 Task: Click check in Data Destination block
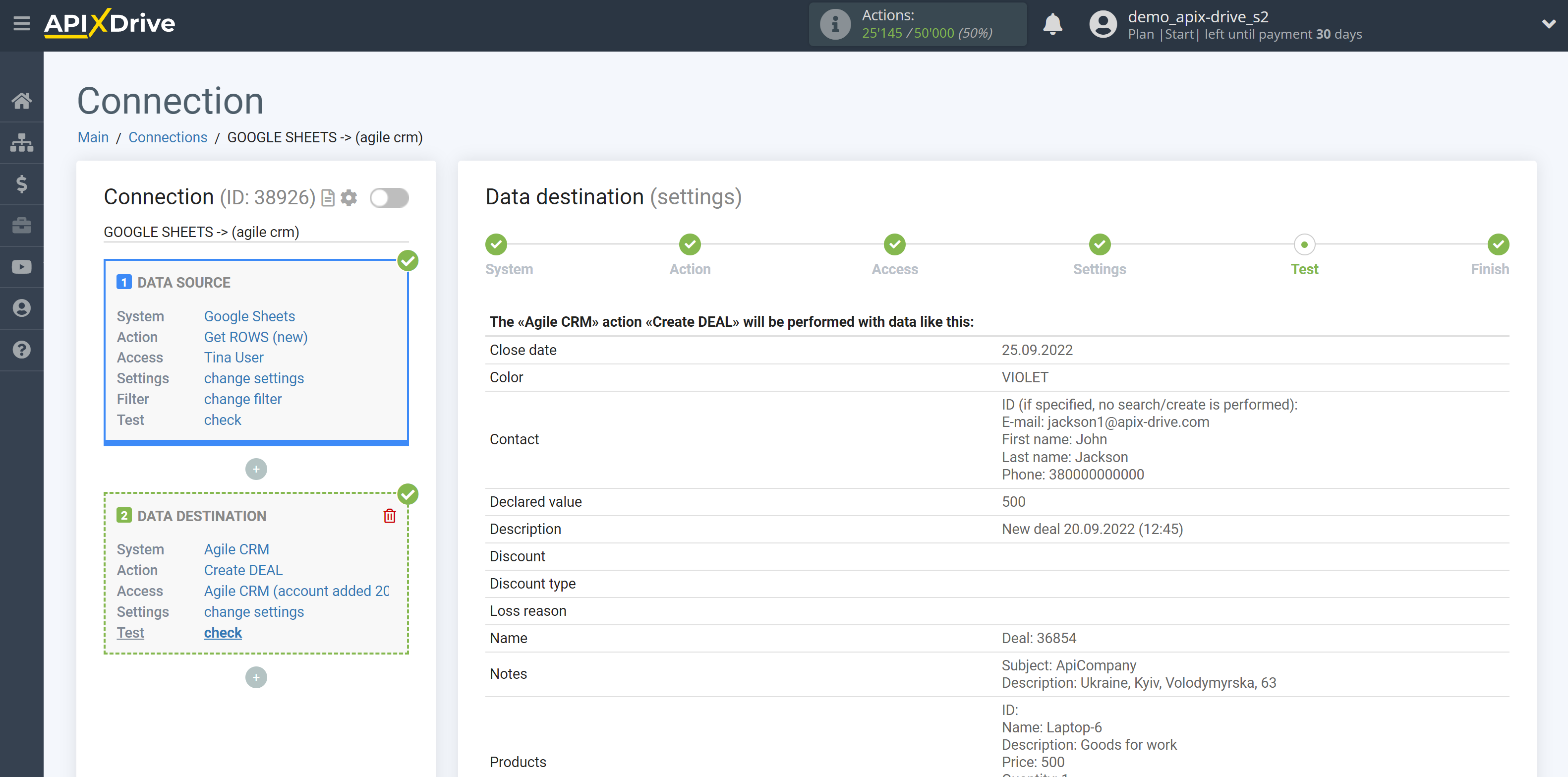pos(223,633)
